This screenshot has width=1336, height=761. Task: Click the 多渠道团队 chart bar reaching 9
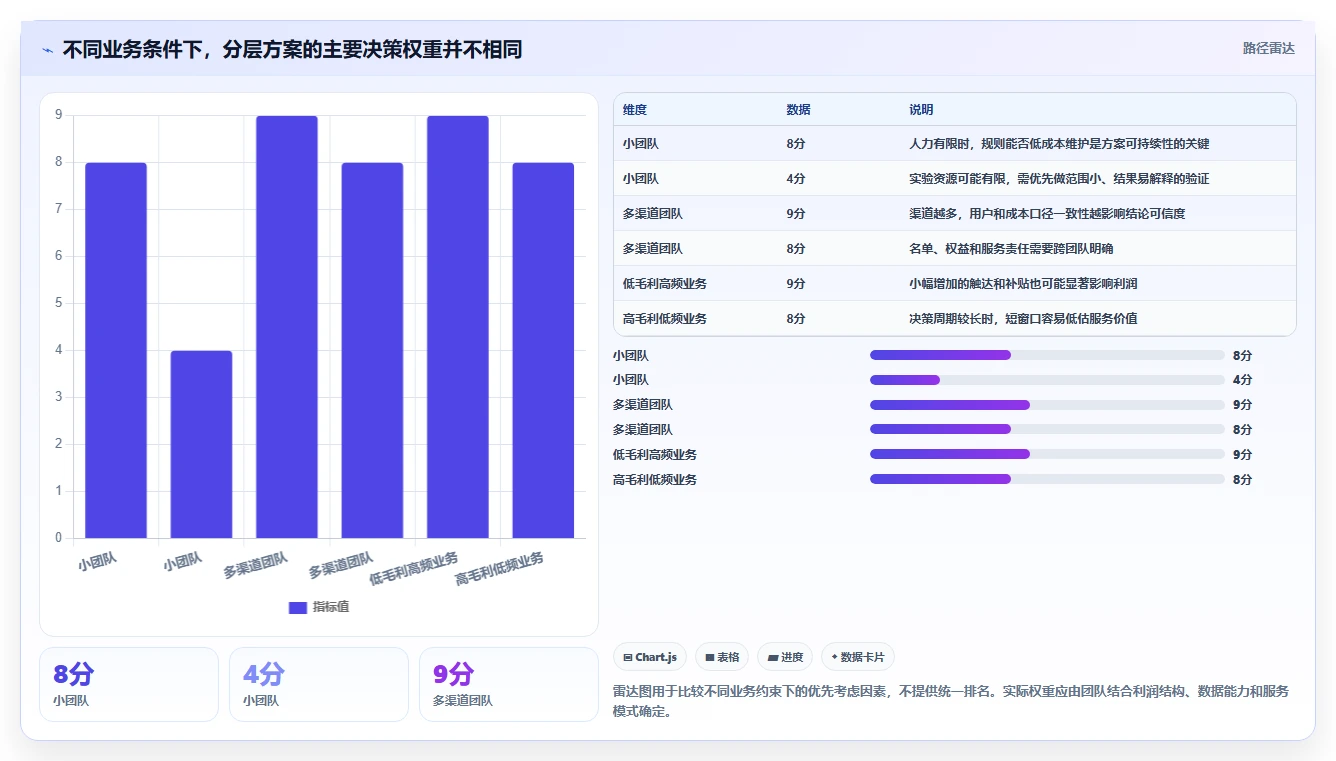287,327
